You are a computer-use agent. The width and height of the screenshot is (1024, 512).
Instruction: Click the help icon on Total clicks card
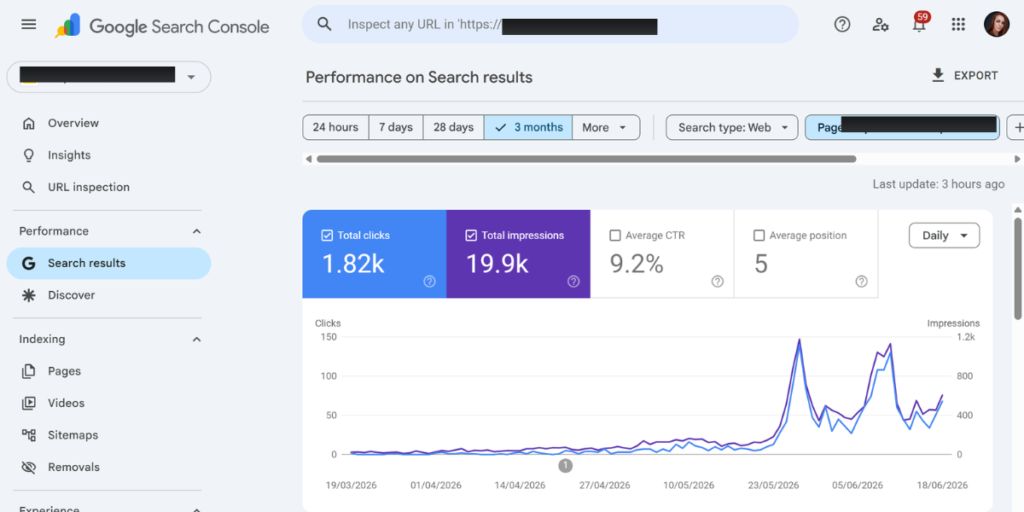point(429,281)
